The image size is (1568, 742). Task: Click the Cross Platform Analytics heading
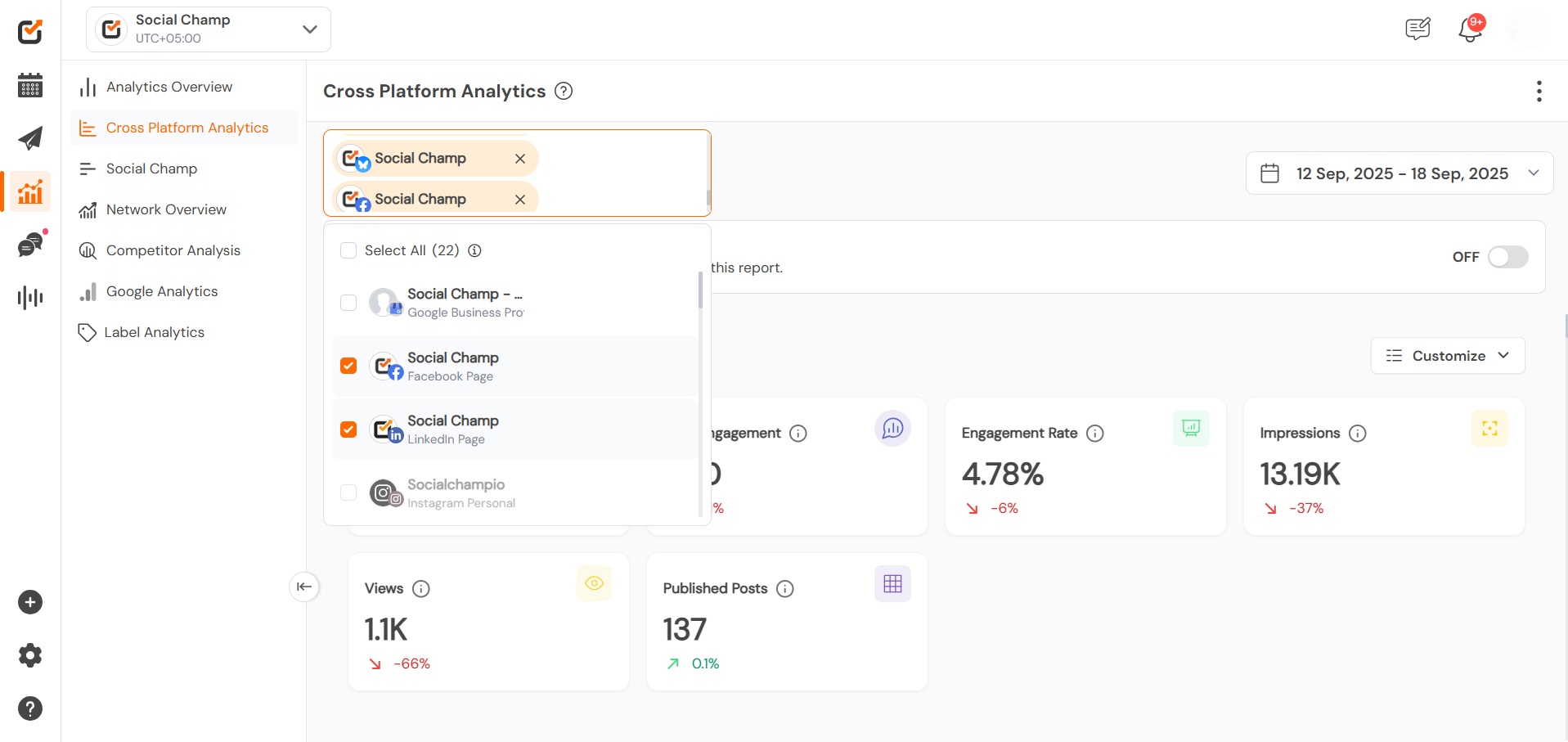pos(434,91)
